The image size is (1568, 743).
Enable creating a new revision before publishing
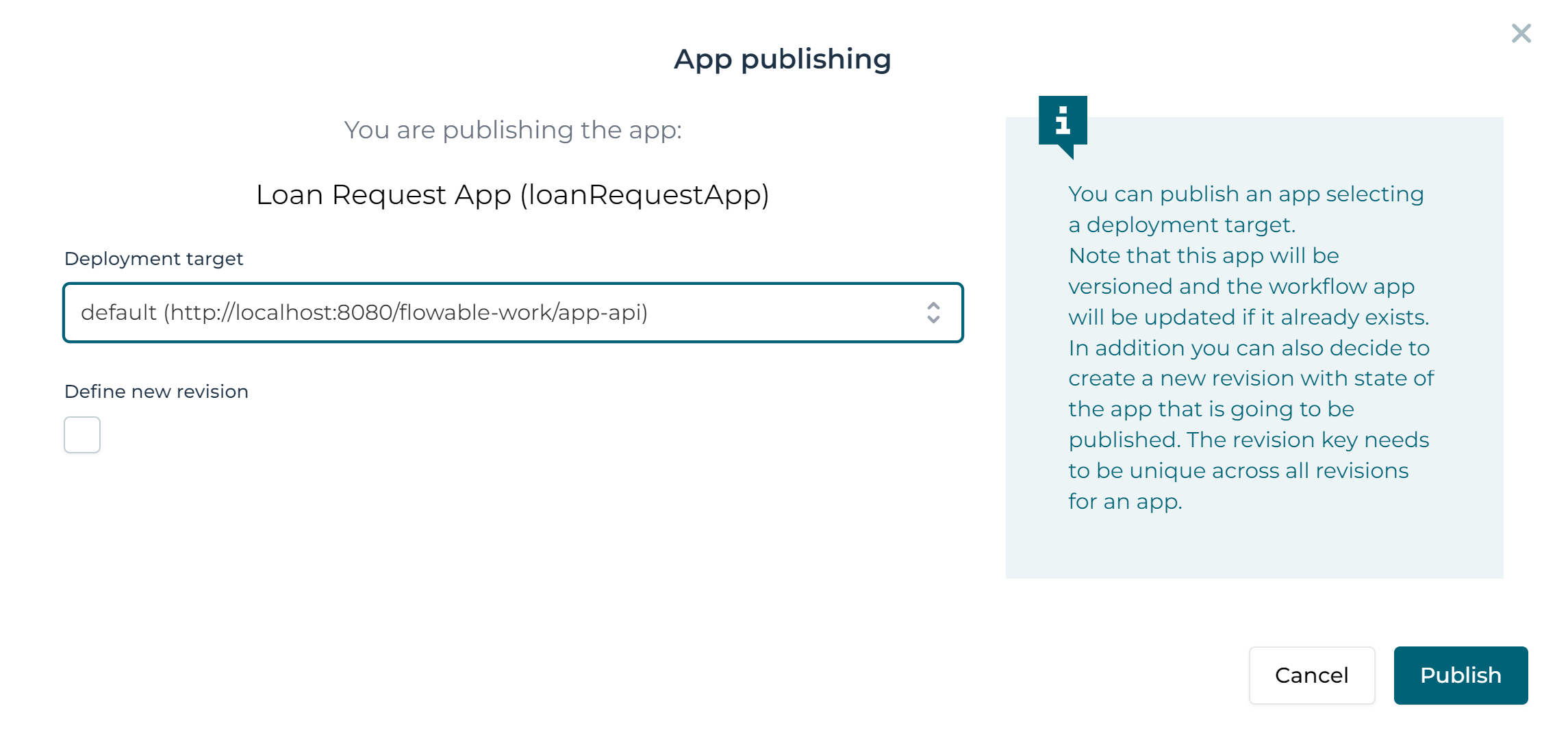point(81,434)
